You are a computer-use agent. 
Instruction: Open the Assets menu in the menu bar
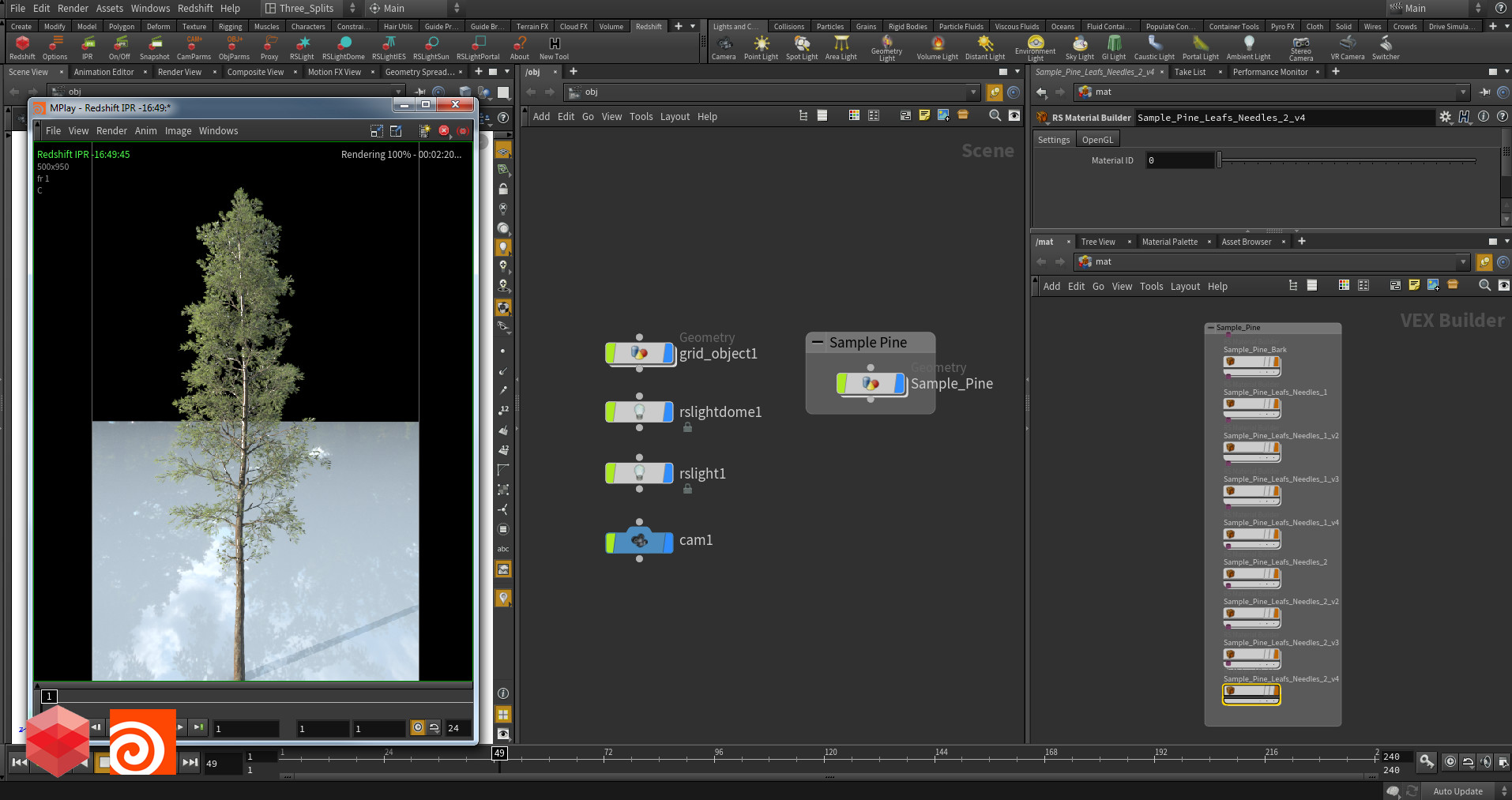pos(109,8)
